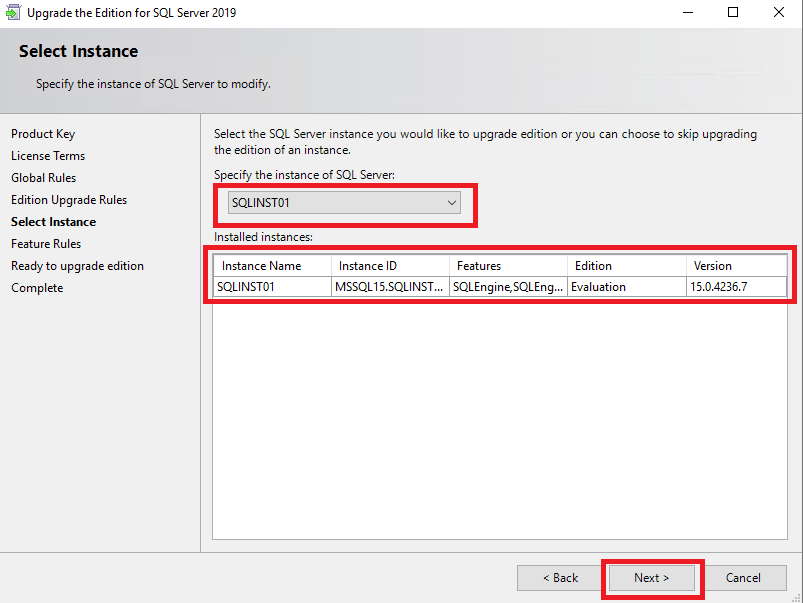Click the MSSQL15.SQLINST... instance ID cell
The width and height of the screenshot is (803, 603).
pyautogui.click(x=390, y=287)
